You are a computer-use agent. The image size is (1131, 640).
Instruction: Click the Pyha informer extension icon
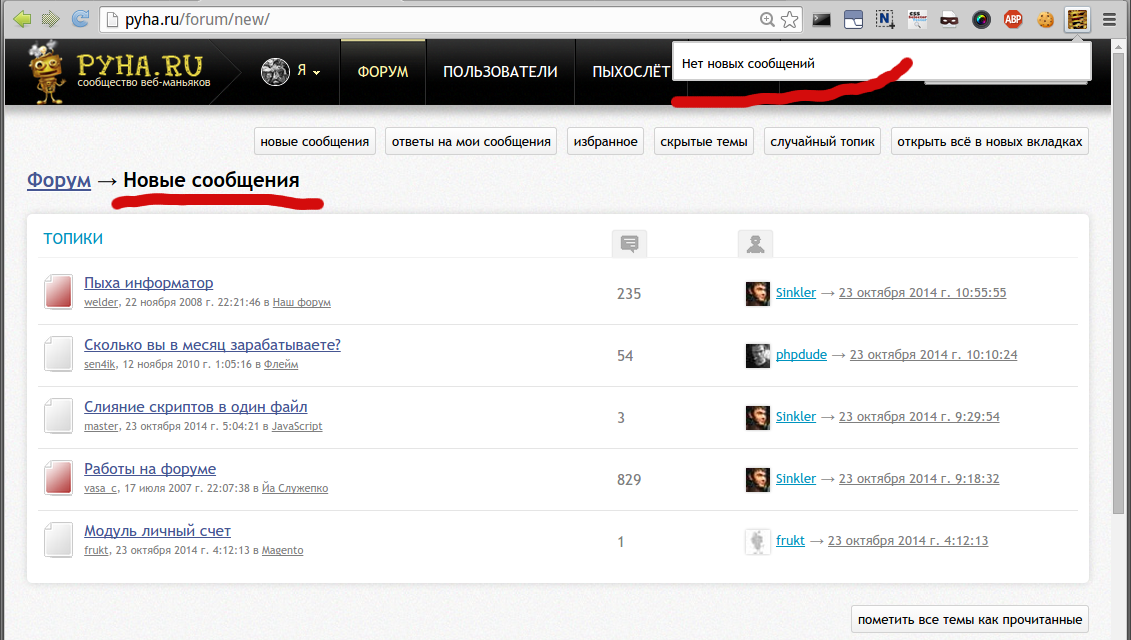point(1077,18)
